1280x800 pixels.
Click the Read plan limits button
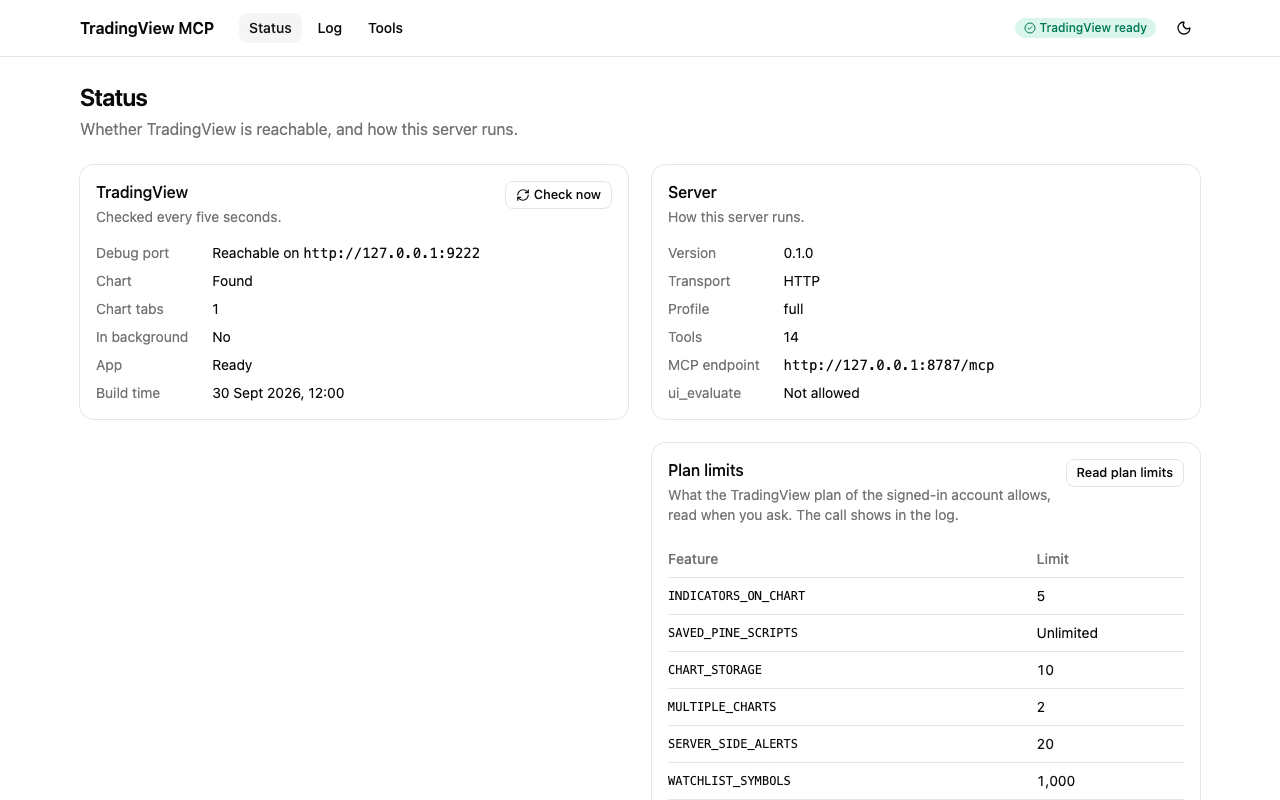pos(1124,473)
